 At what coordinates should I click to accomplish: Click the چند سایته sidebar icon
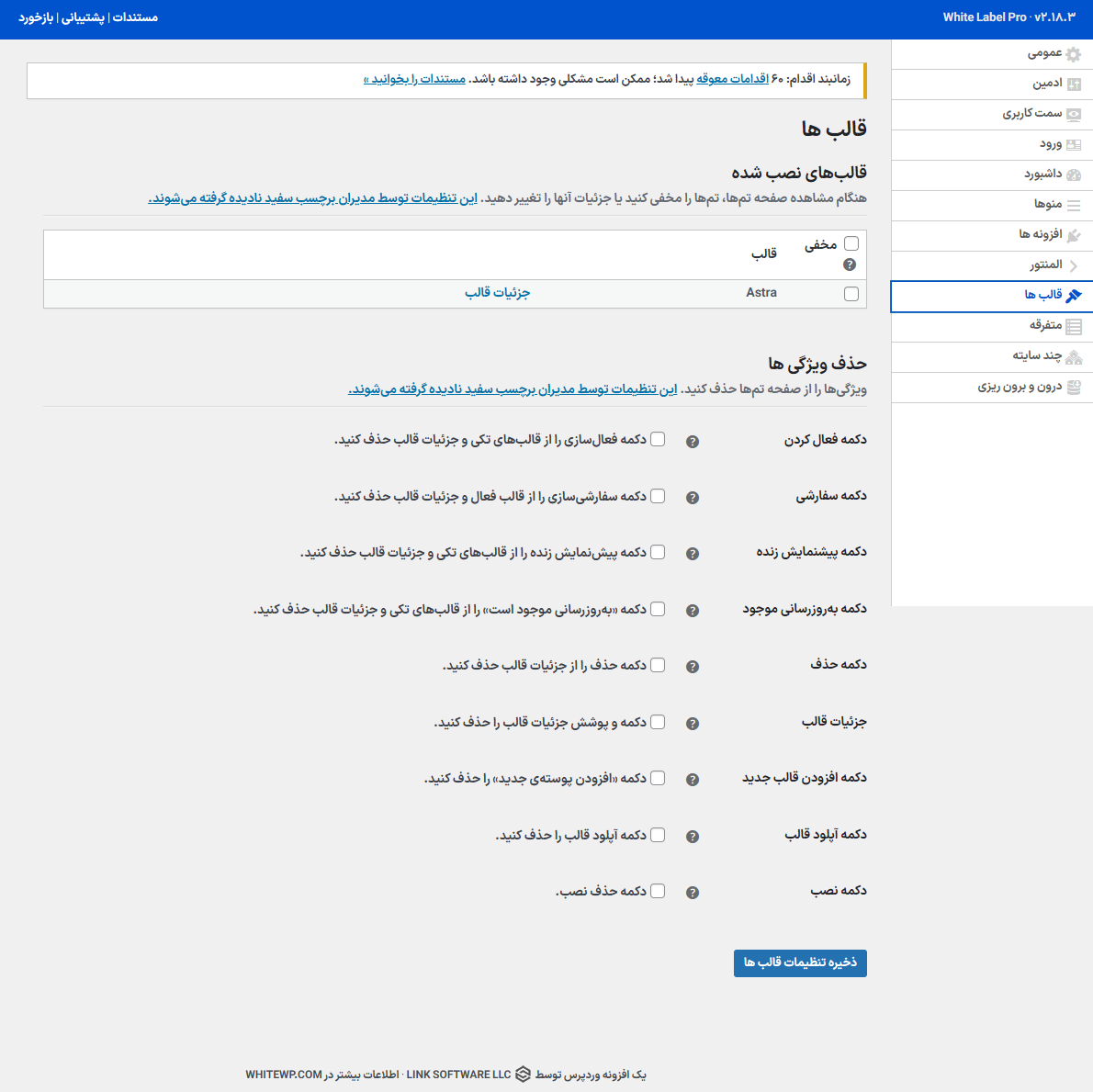[1073, 356]
